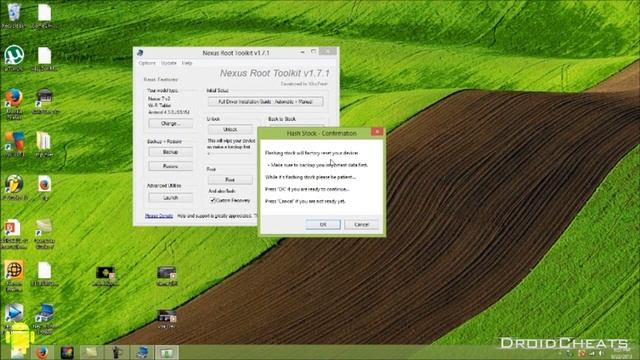Screen dimensions: 640x360
Task: Select the Recycle Bin desktop icon
Action: [x=14, y=16]
